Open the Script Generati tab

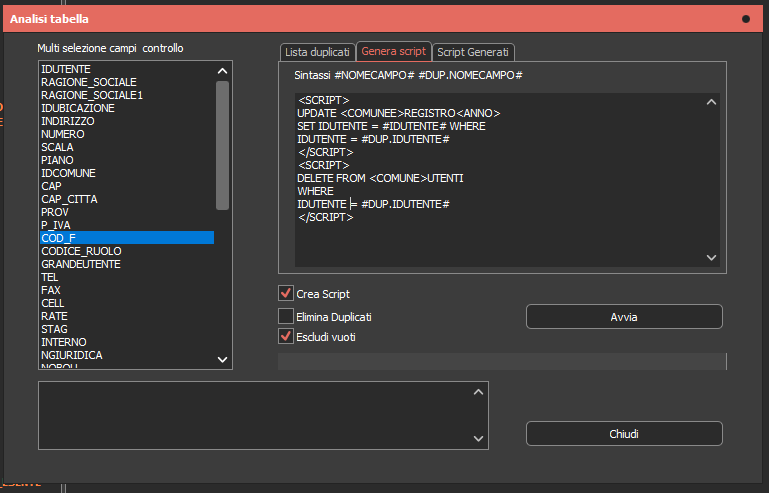pyautogui.click(x=473, y=52)
